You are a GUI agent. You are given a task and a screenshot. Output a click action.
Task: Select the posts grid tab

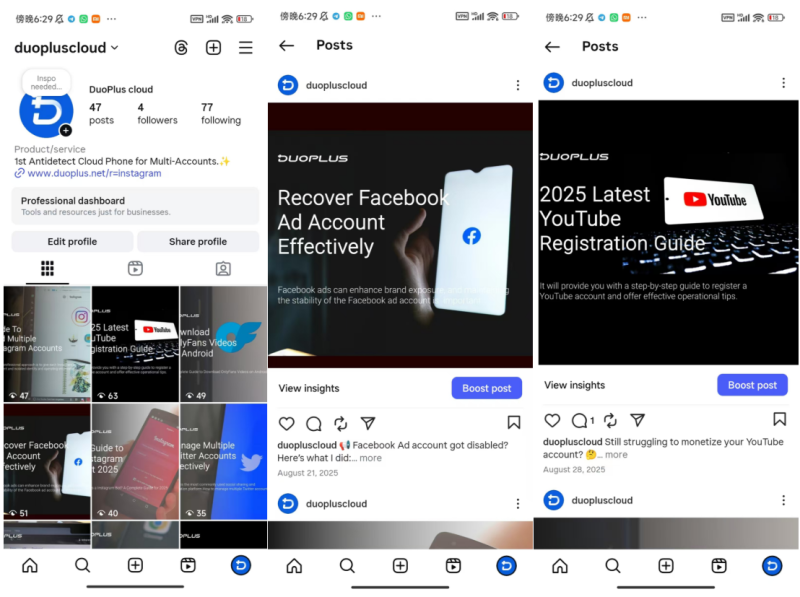coord(47,268)
